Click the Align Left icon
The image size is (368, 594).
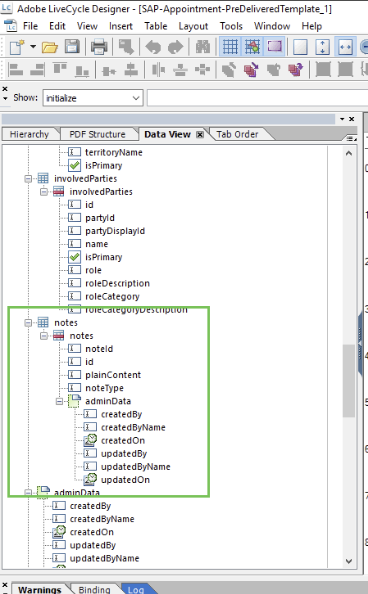coord(16,70)
